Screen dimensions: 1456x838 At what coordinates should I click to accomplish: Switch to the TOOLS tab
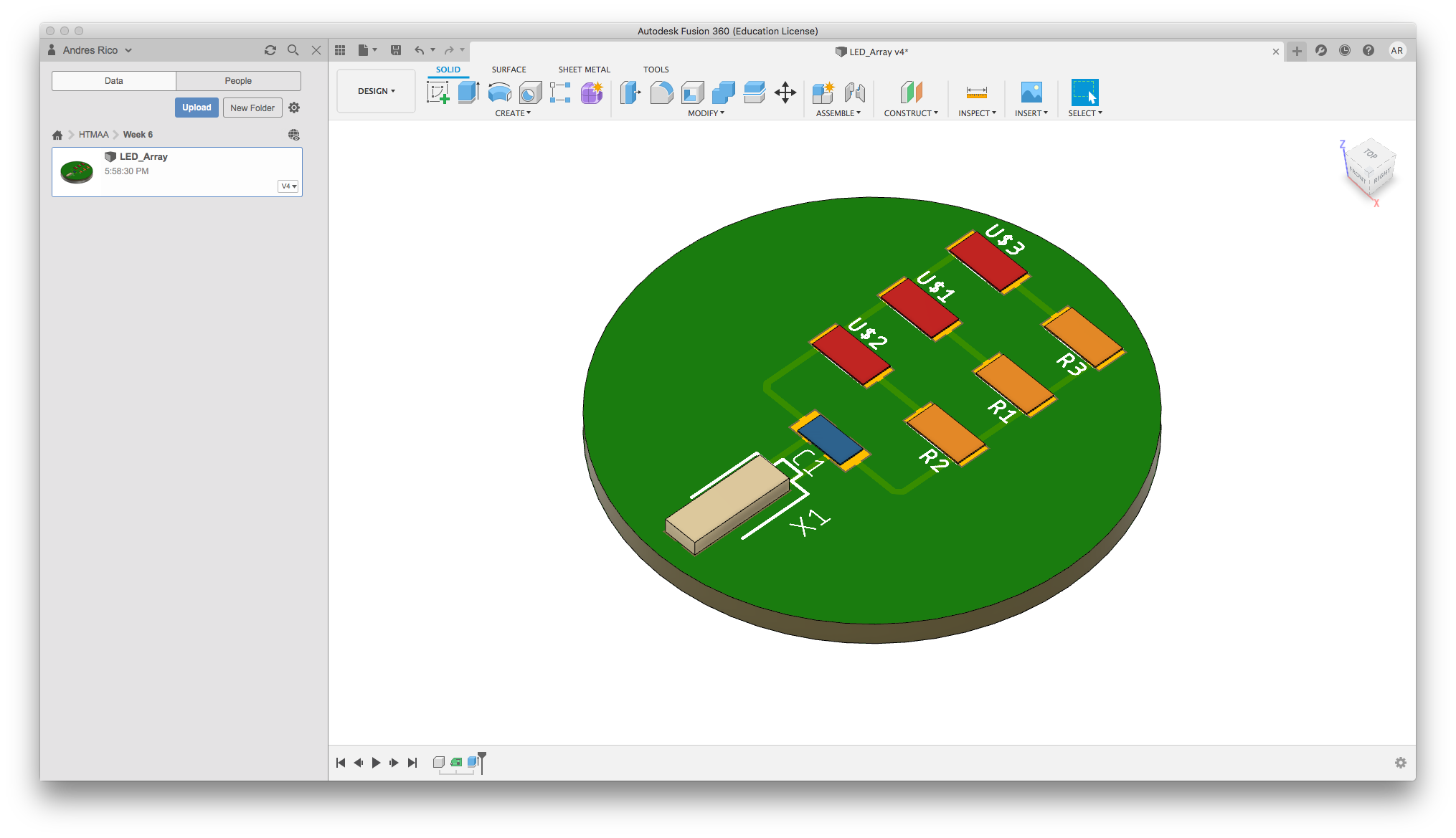click(656, 70)
